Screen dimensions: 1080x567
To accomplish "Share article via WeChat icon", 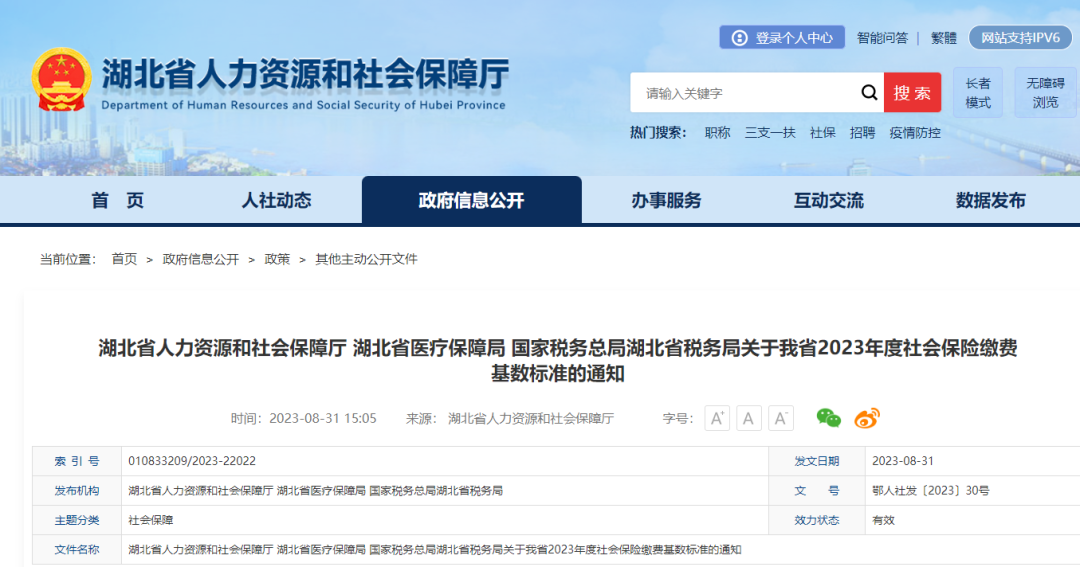I will 828,417.
